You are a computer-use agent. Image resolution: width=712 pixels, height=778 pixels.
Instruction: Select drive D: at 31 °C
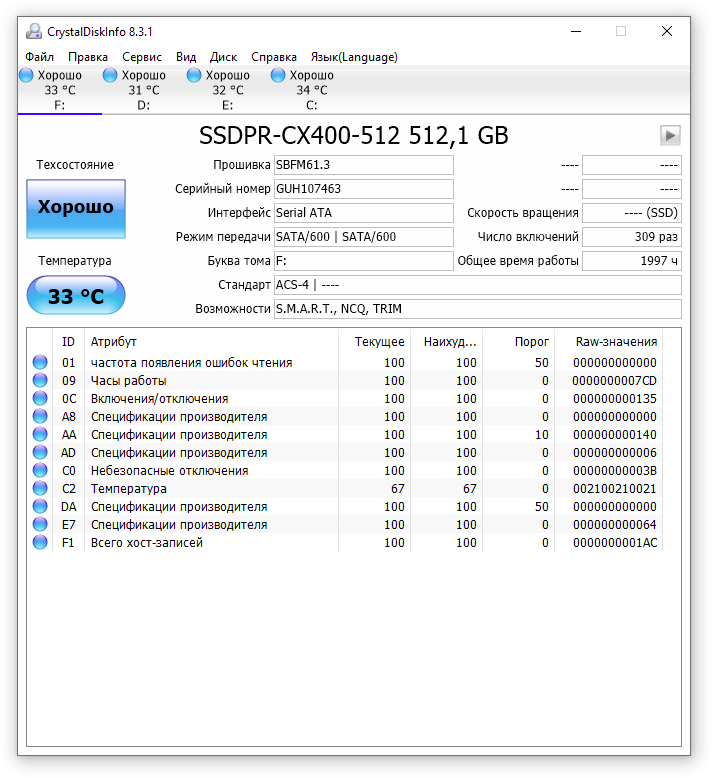tap(144, 90)
